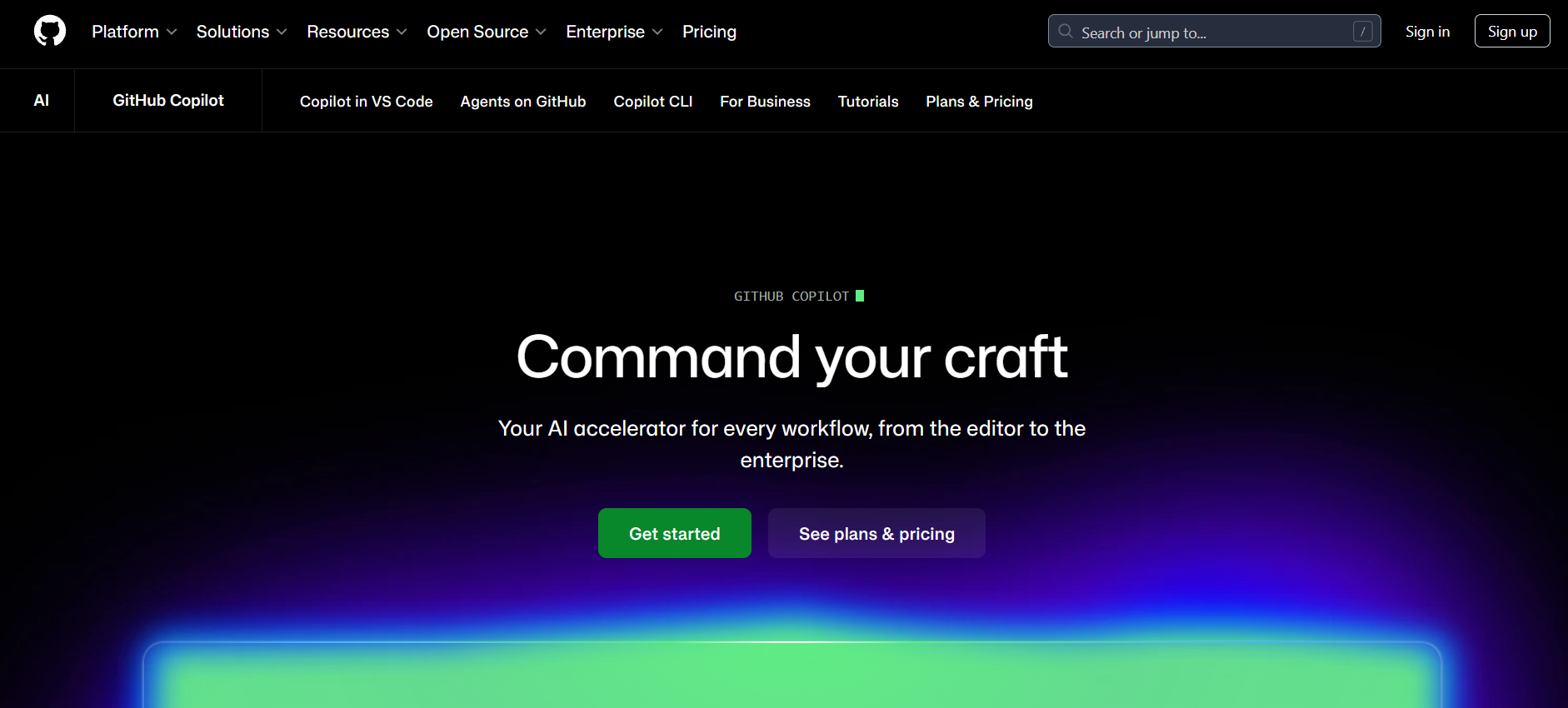Open the For Business link
Viewport: 1568px width, 708px height.
[x=765, y=102]
